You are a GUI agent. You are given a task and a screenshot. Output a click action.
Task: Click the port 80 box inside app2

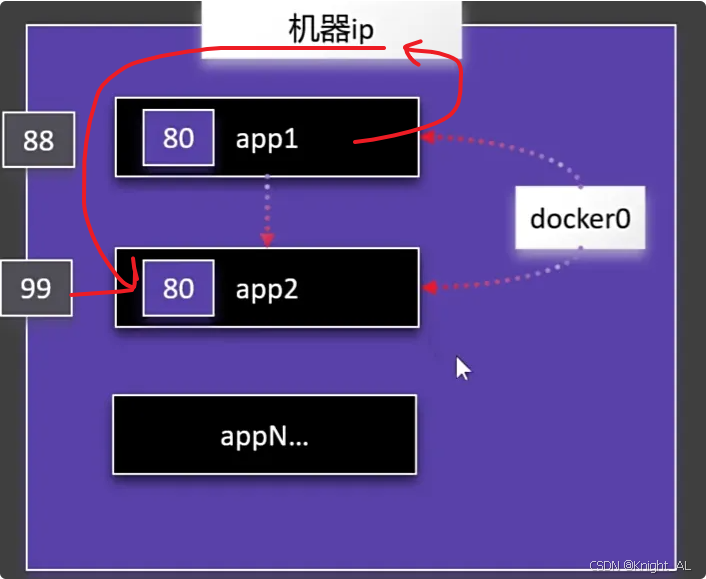(178, 288)
